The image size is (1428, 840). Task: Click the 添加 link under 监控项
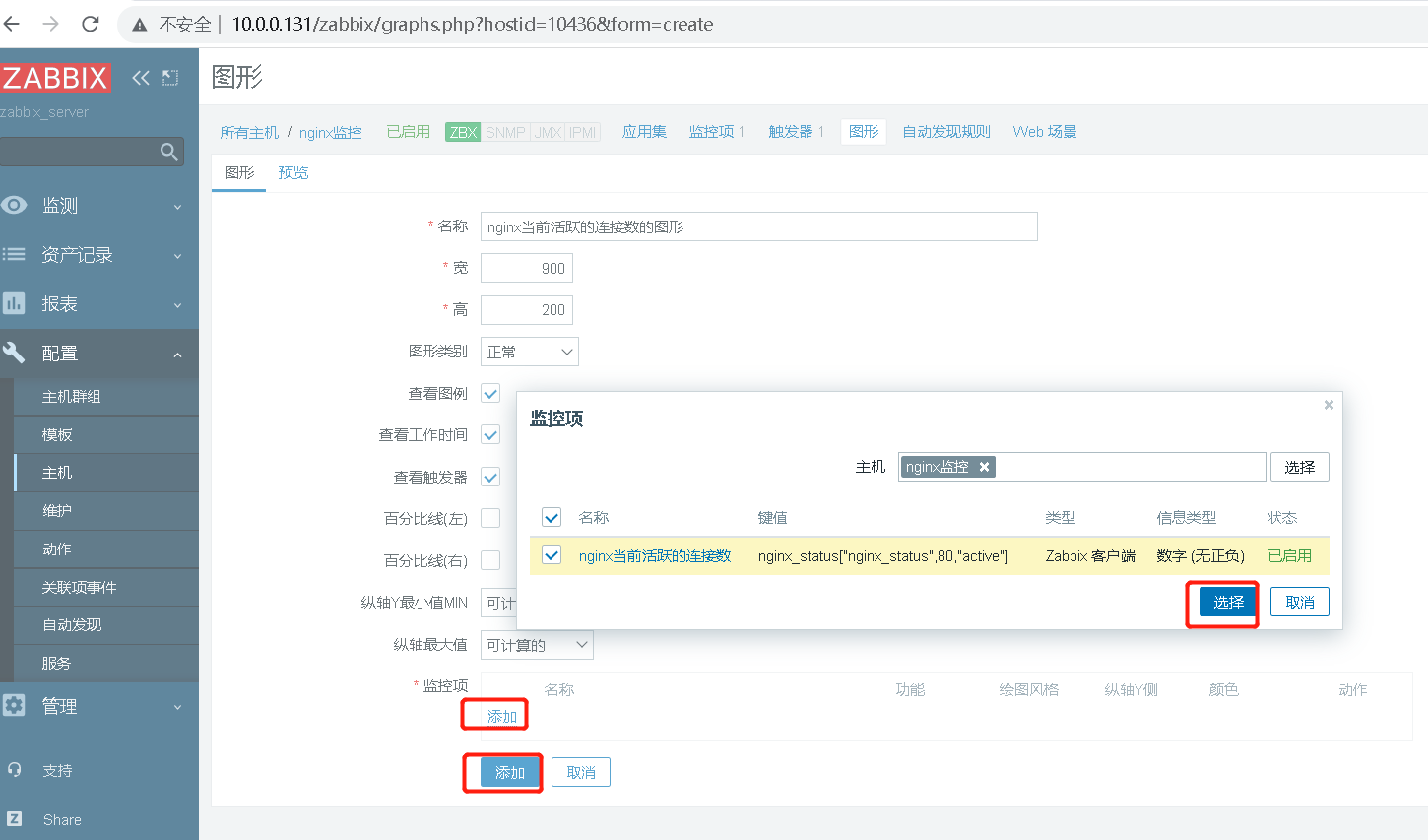click(x=502, y=716)
